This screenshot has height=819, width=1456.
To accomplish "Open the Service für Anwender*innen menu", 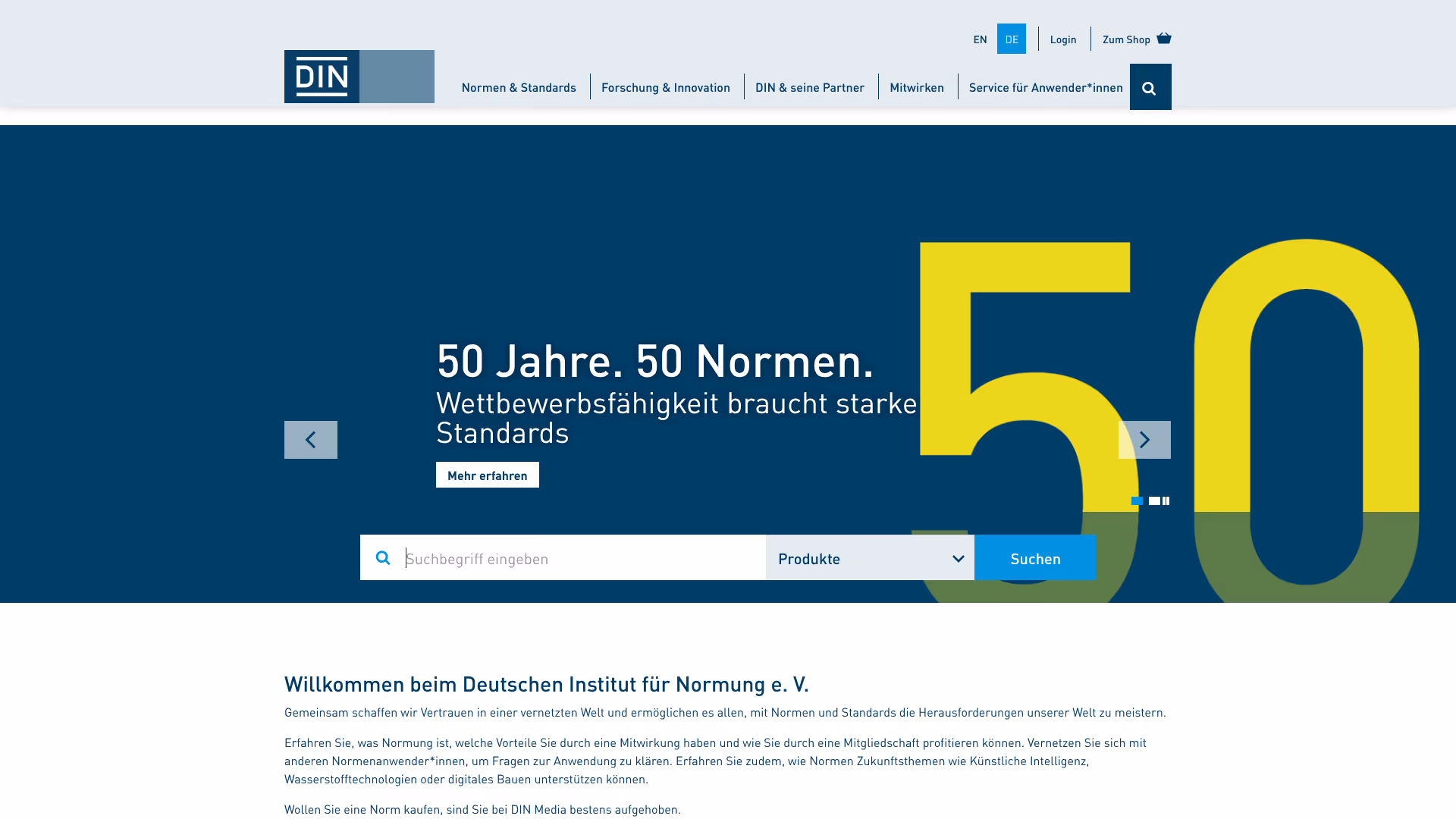I will point(1046,86).
